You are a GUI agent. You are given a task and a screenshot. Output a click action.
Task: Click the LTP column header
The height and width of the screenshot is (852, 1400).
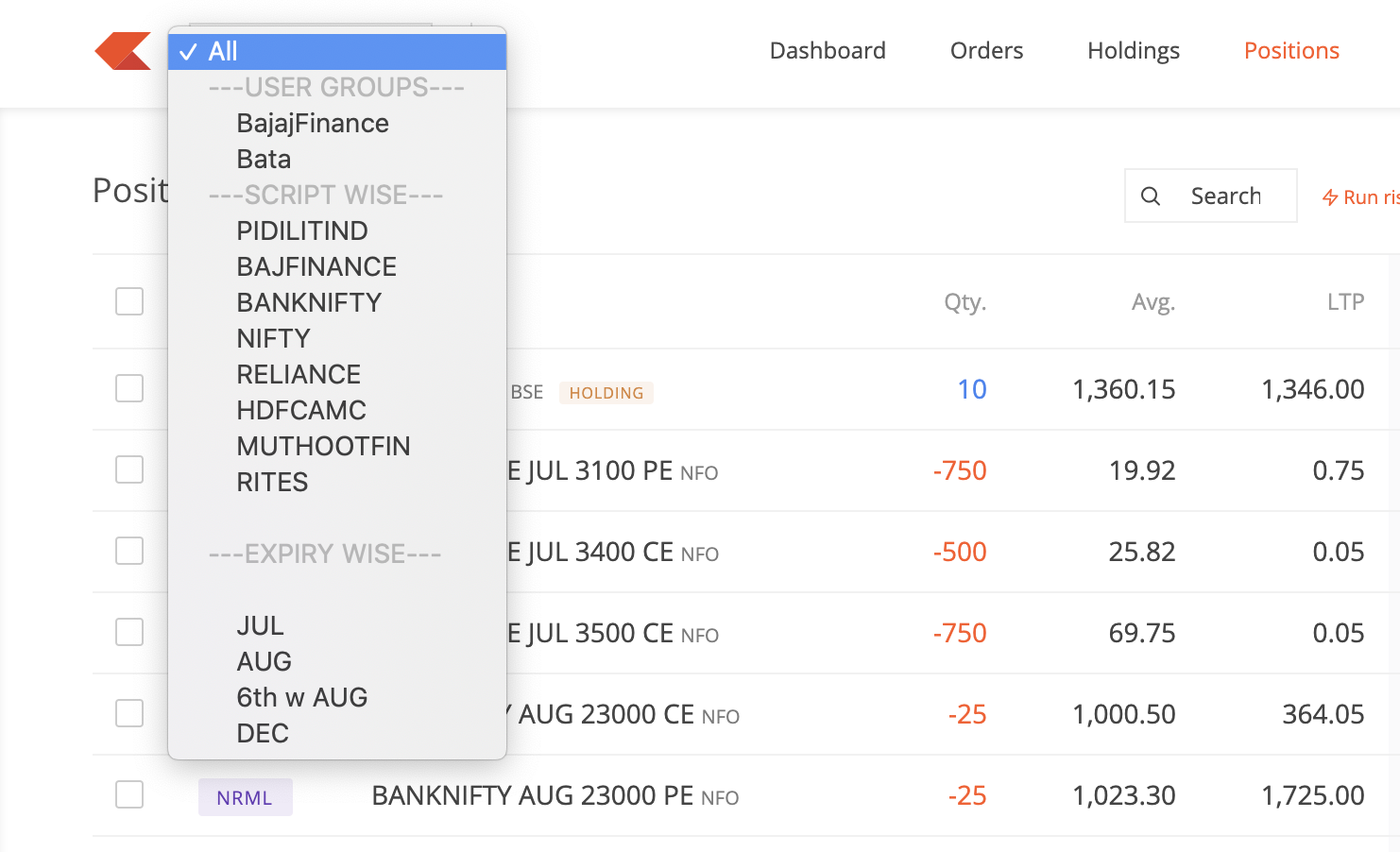pos(1346,302)
